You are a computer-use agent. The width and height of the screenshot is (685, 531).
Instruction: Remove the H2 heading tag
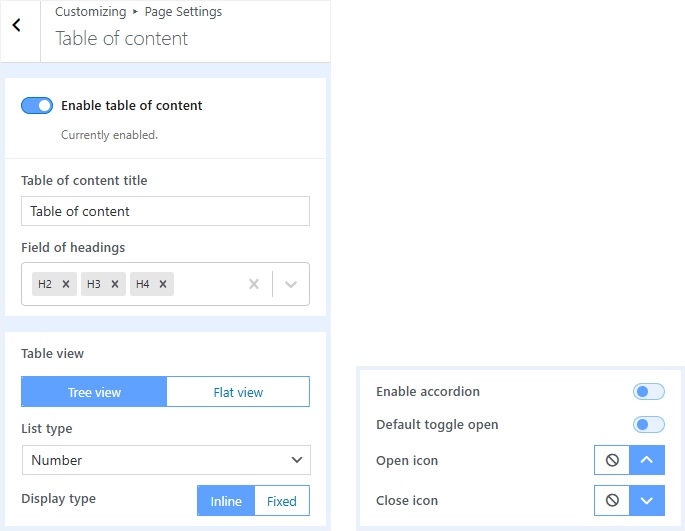(66, 284)
